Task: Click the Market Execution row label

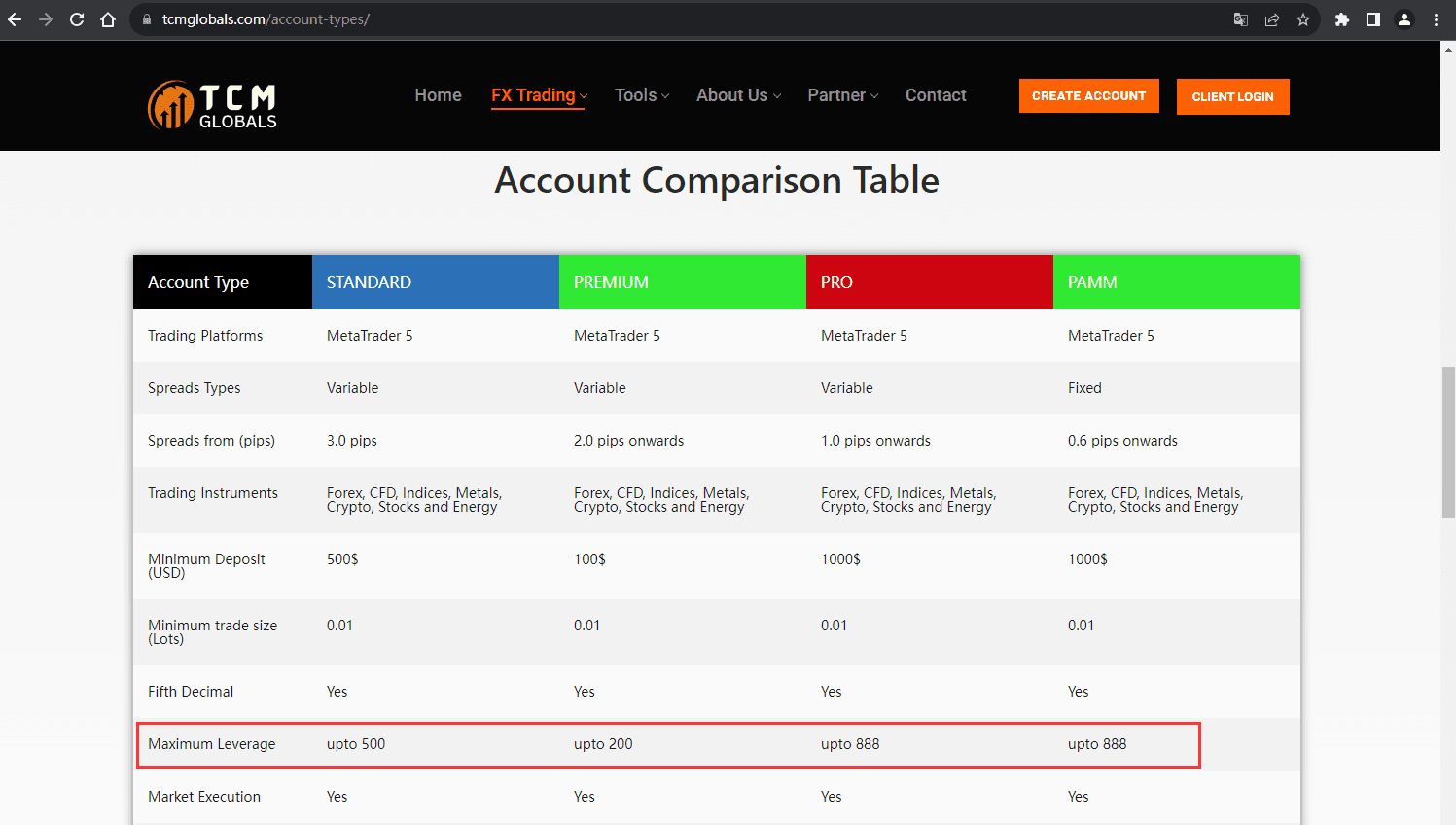Action: point(204,797)
